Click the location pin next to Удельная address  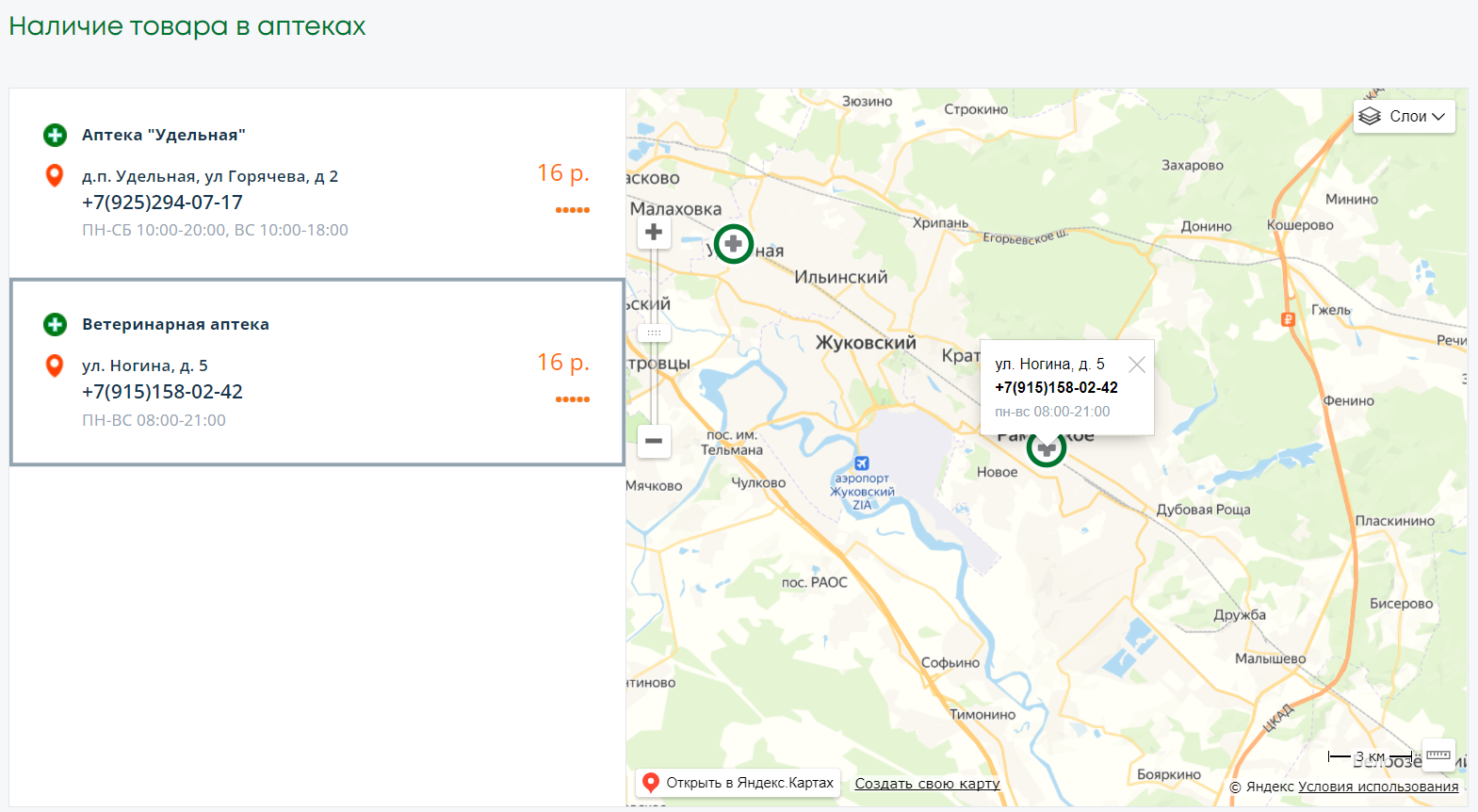55,175
